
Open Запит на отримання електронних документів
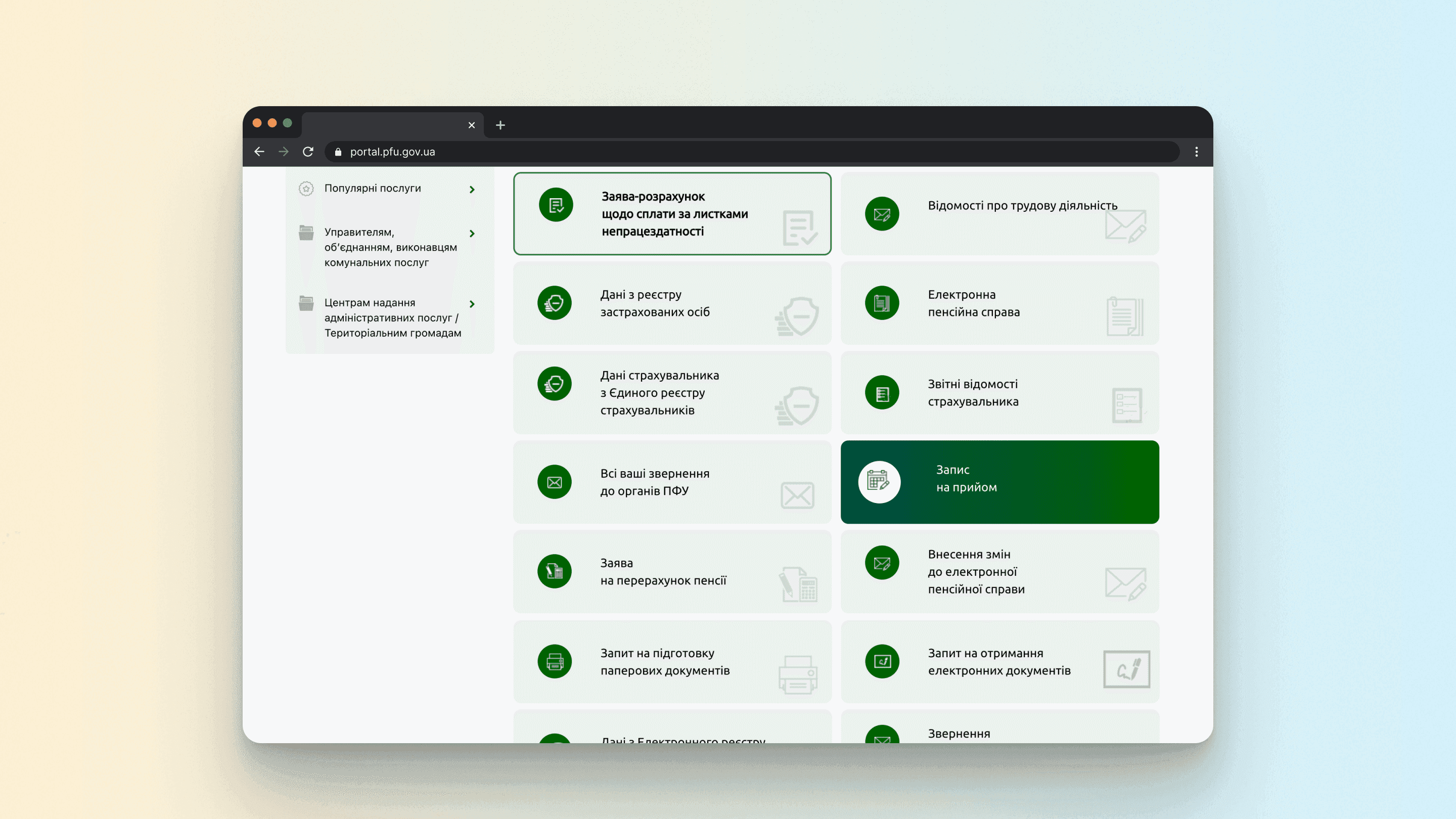click(999, 661)
